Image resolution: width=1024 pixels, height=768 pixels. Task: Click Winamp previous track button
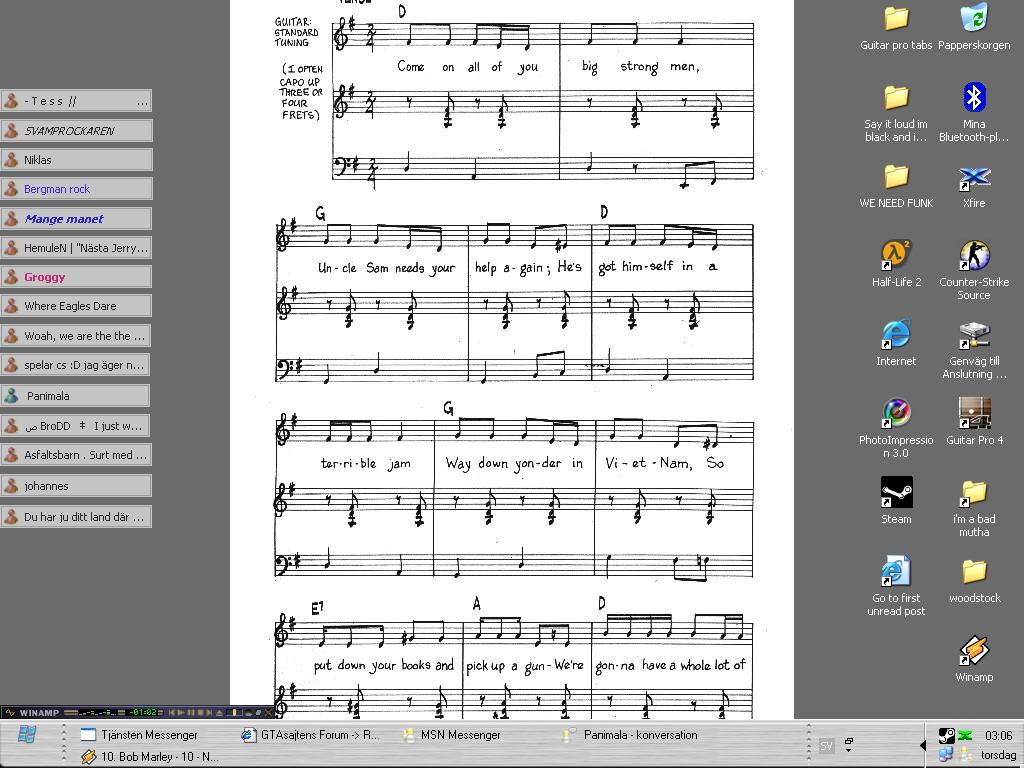click(172, 712)
